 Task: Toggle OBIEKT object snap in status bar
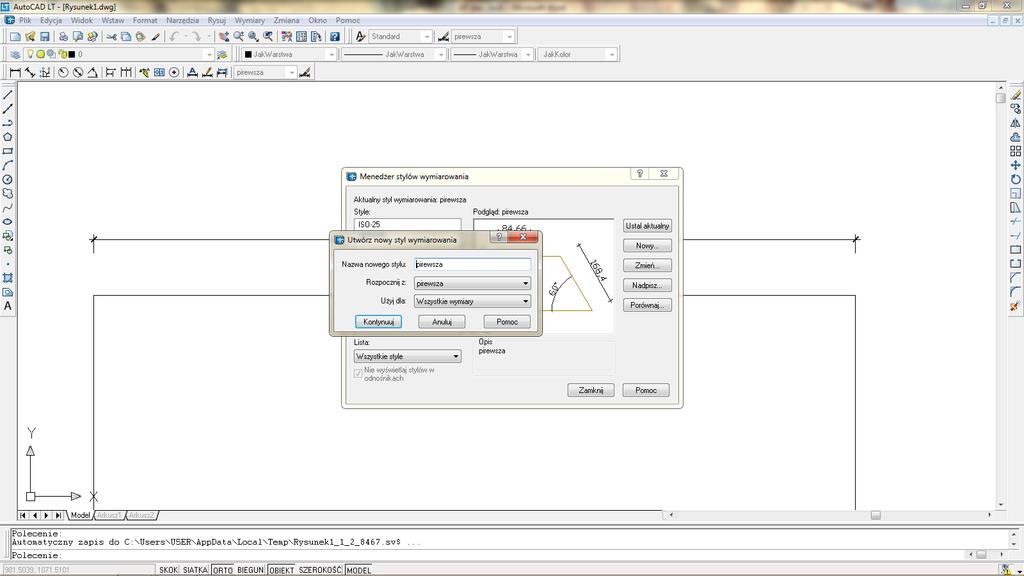(x=281, y=570)
